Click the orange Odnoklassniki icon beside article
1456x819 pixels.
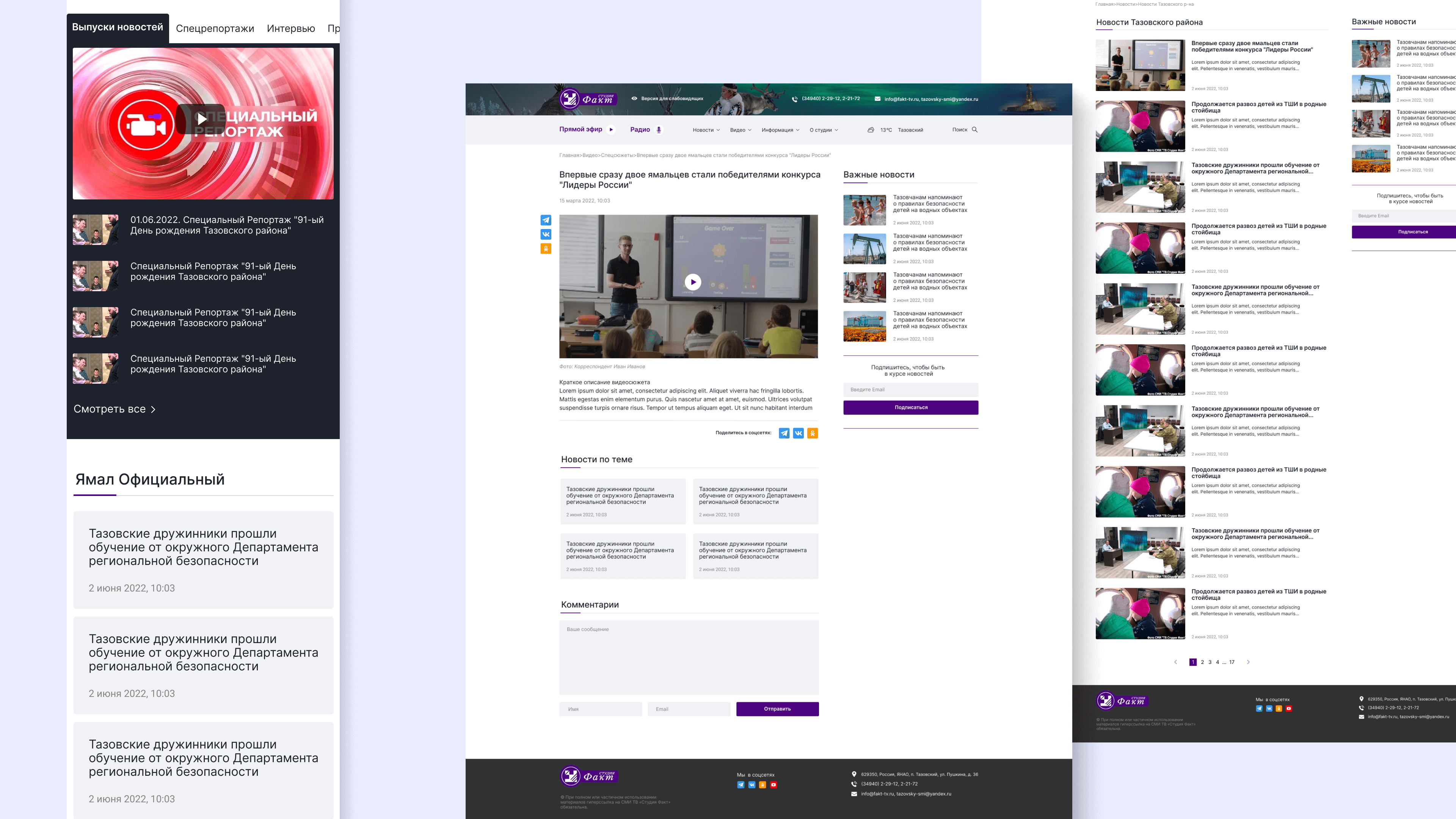[546, 249]
